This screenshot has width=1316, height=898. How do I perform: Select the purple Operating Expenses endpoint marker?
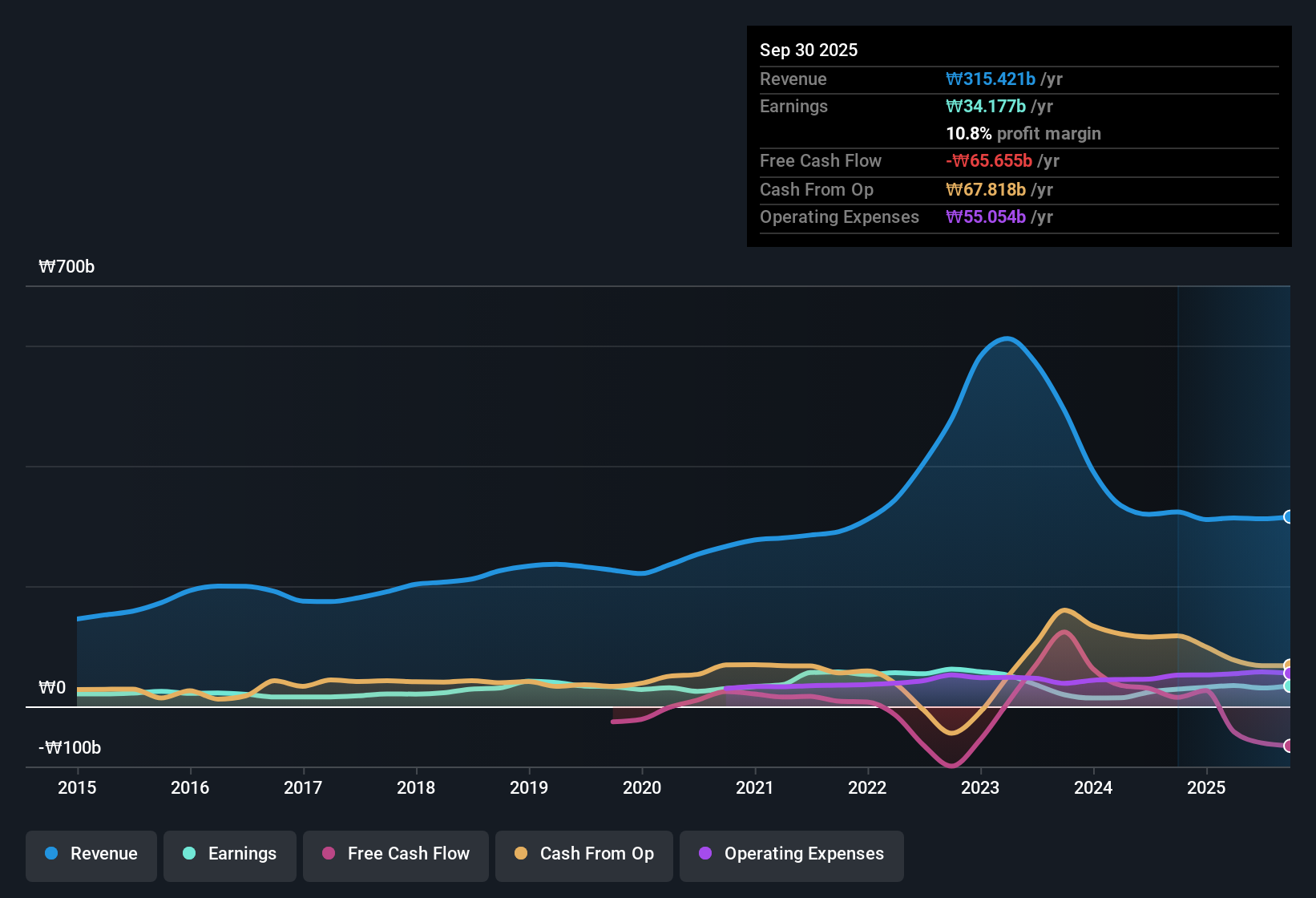pyautogui.click(x=1288, y=673)
